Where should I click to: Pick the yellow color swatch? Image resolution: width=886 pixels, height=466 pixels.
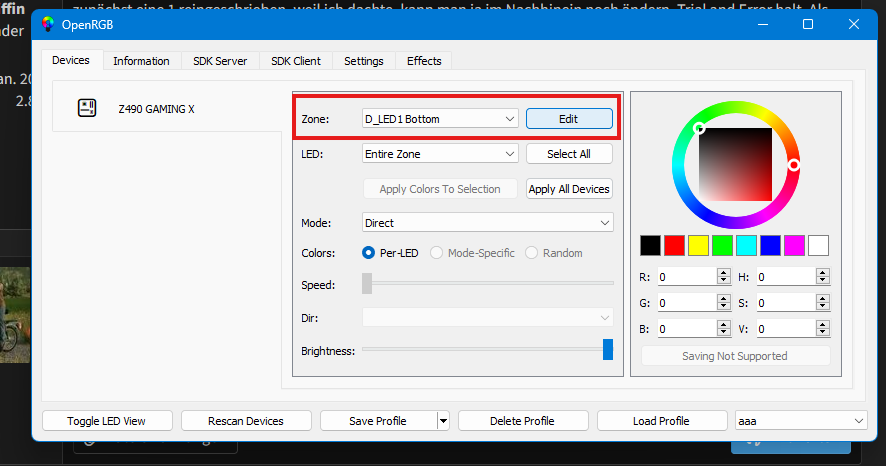698,245
